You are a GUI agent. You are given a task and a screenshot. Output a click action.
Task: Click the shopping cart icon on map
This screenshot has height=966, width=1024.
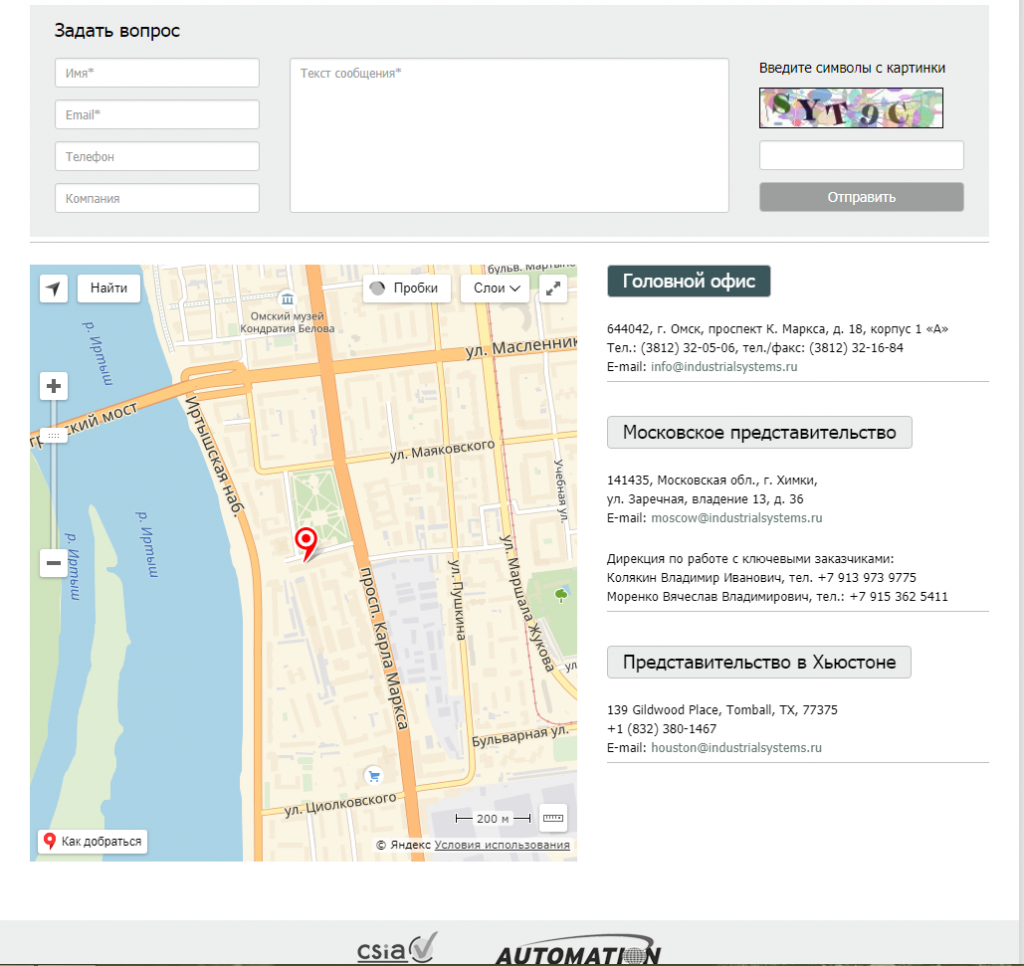coord(374,775)
